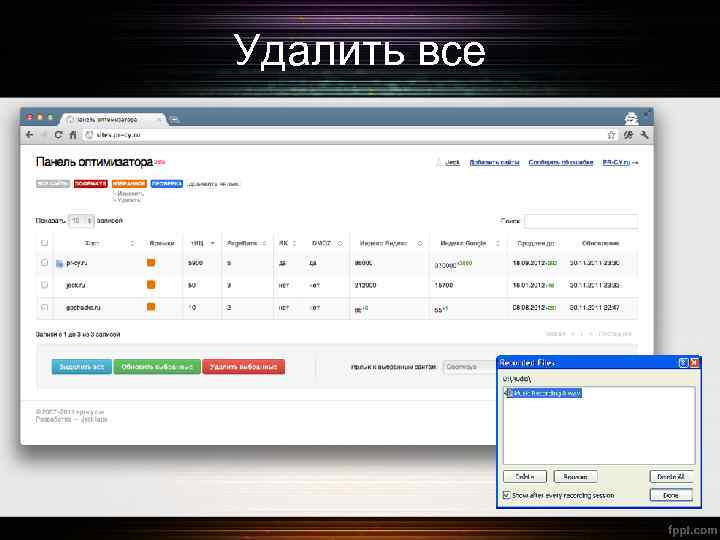
Task: Click Done in Recorded Files dialog
Action: (x=671, y=495)
